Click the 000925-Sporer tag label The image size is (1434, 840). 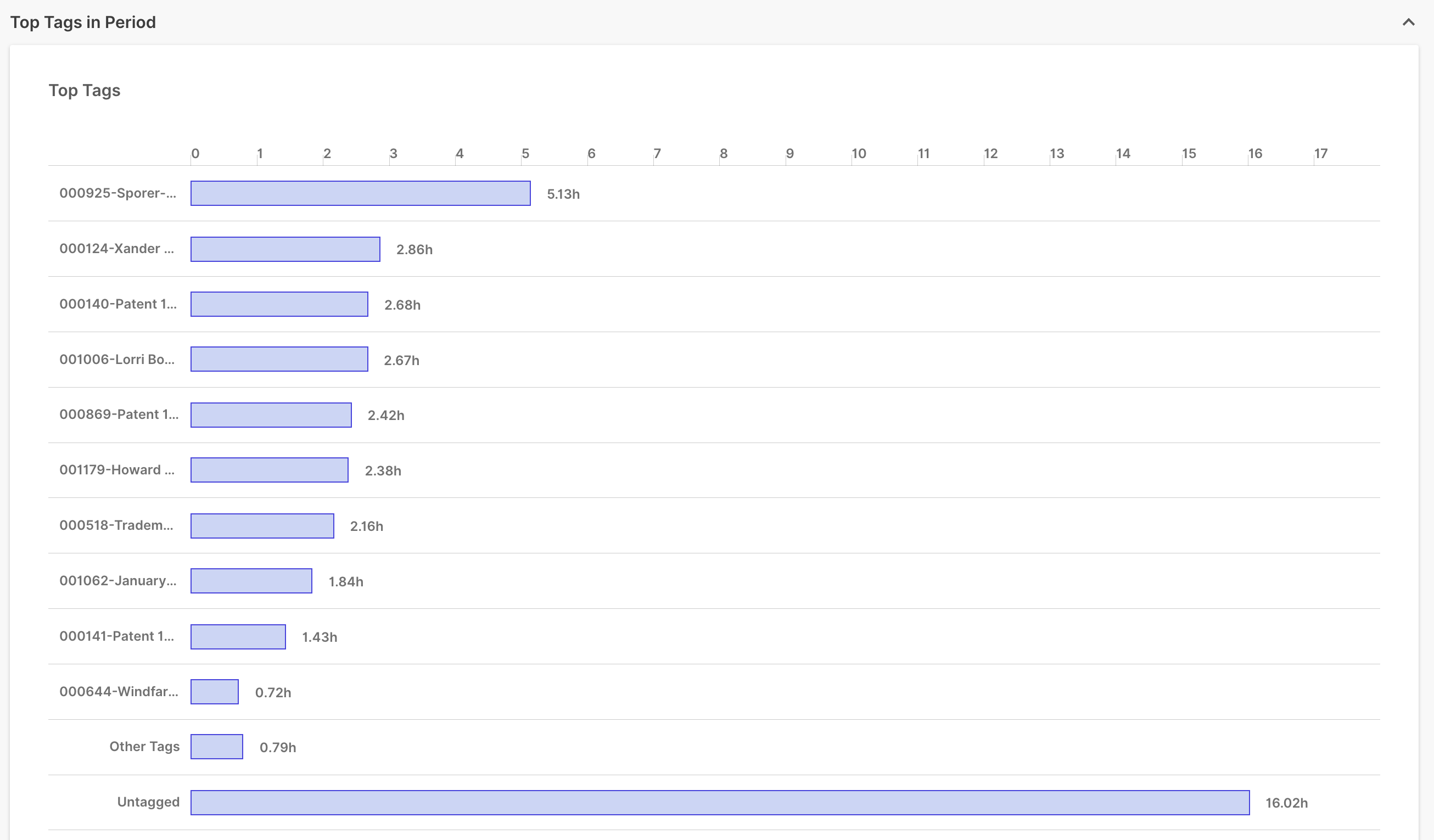point(118,193)
